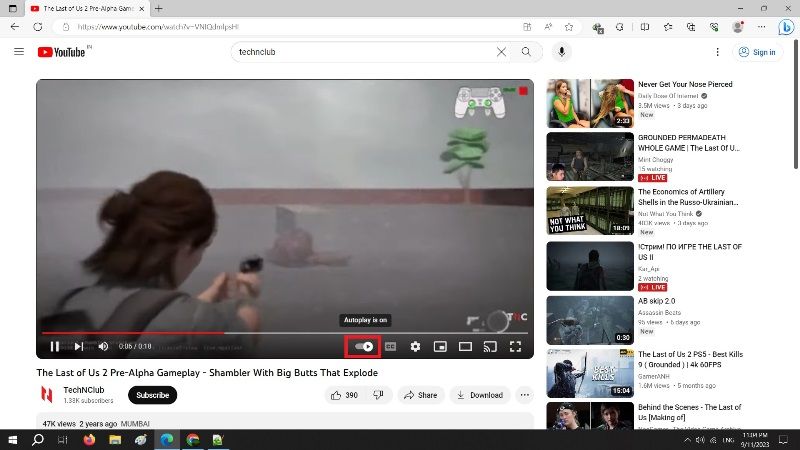
Task: Skip to the next video
Action: [x=79, y=346]
